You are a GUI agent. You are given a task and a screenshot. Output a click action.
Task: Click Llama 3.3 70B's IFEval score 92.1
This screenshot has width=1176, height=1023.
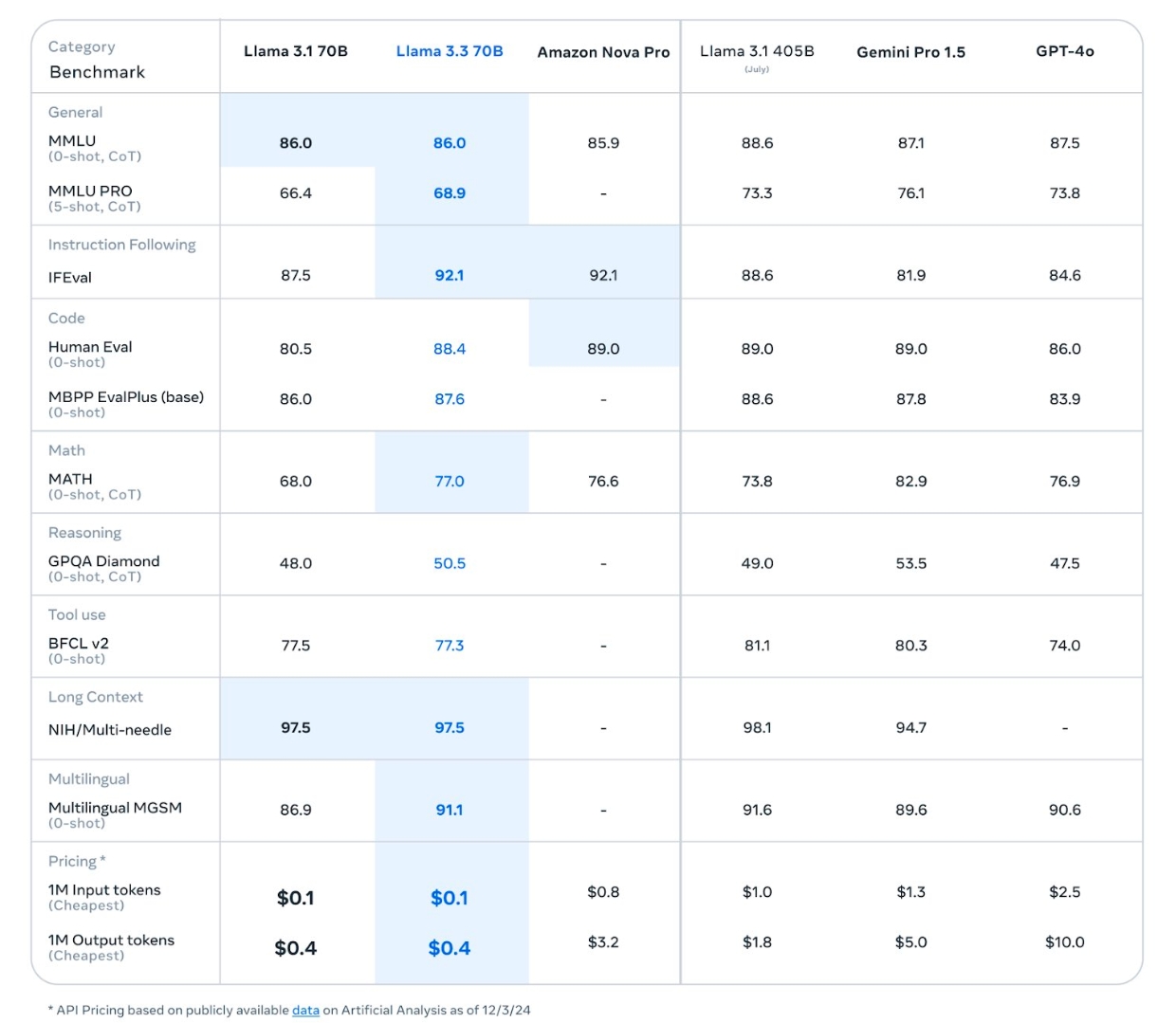(x=450, y=276)
